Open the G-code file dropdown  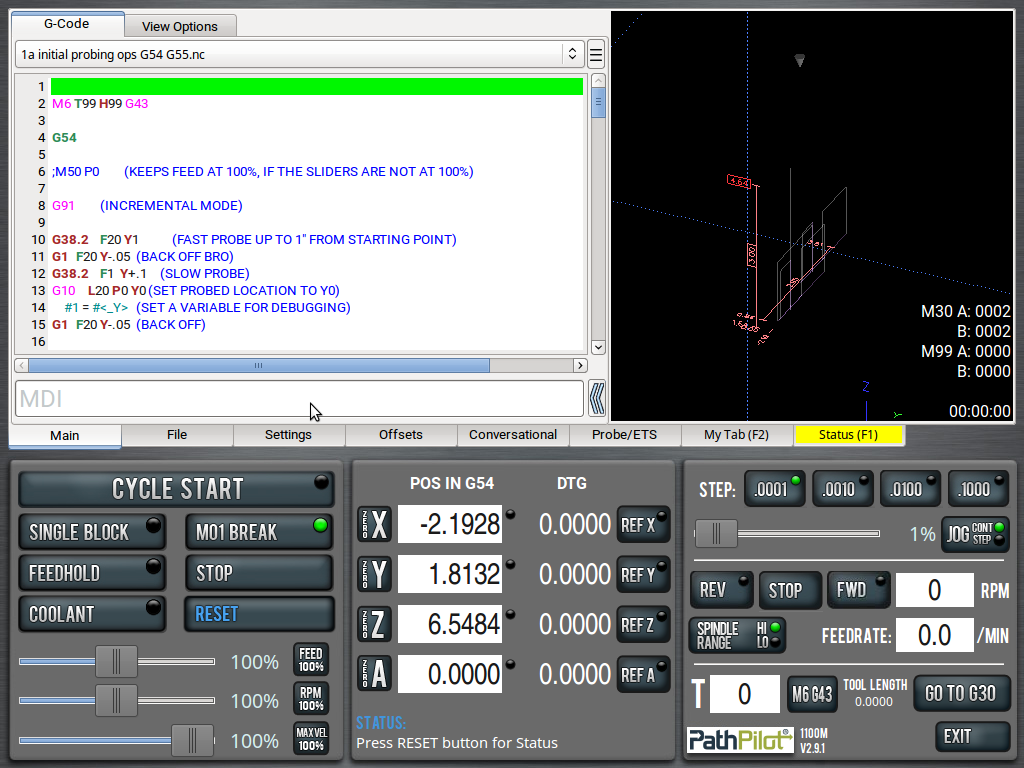click(572, 54)
